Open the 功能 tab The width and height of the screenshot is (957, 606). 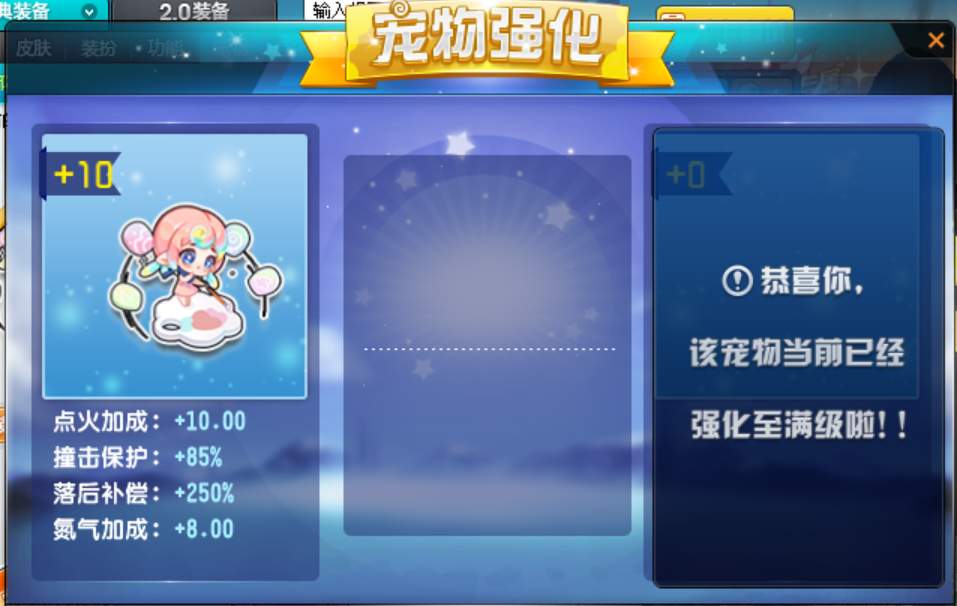pos(165,48)
